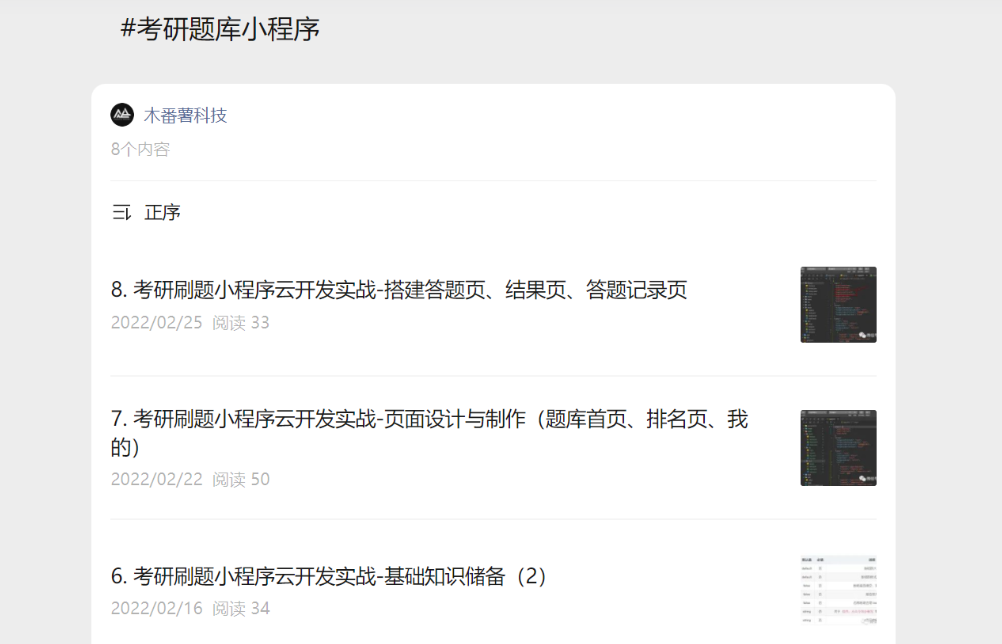This screenshot has width=1002, height=644.
Task: Open article 7 about 页面设计与制作
Action: [x=429, y=433]
